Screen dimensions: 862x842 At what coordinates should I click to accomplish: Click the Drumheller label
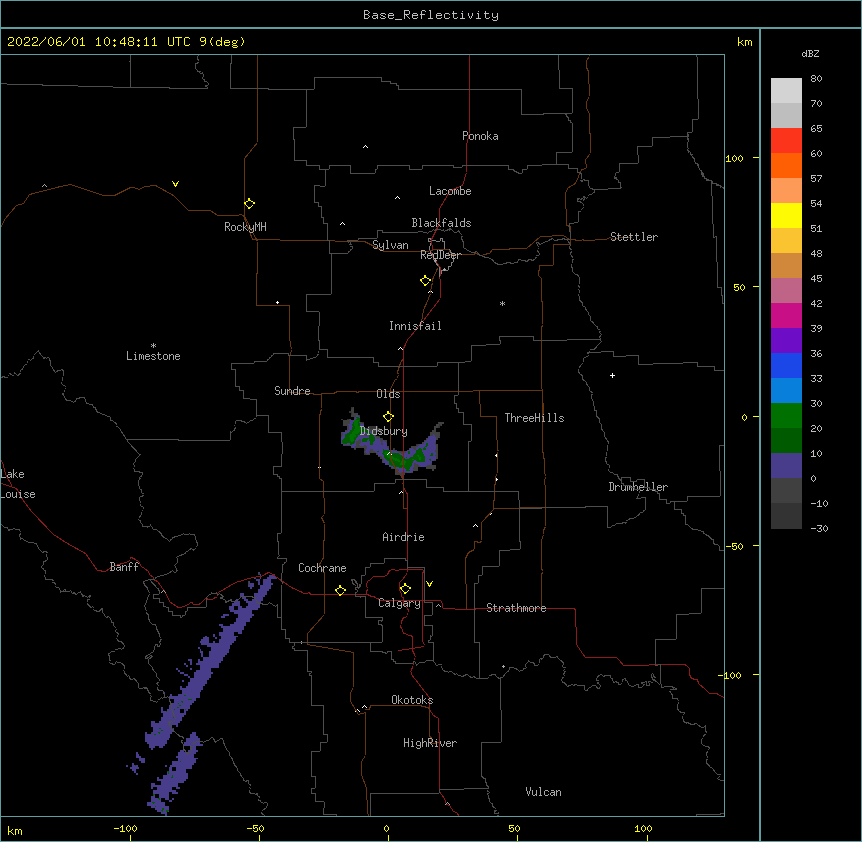coord(638,487)
